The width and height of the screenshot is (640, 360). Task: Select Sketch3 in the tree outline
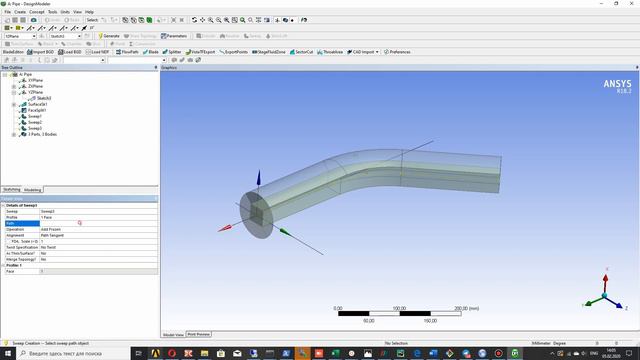click(44, 98)
